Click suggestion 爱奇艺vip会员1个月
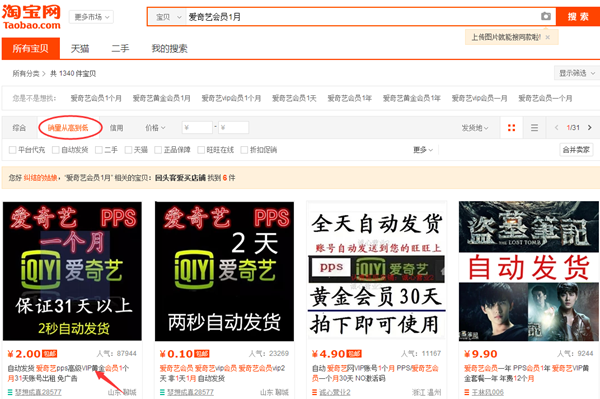Viewport: 600px width, 399px height. coord(231,98)
